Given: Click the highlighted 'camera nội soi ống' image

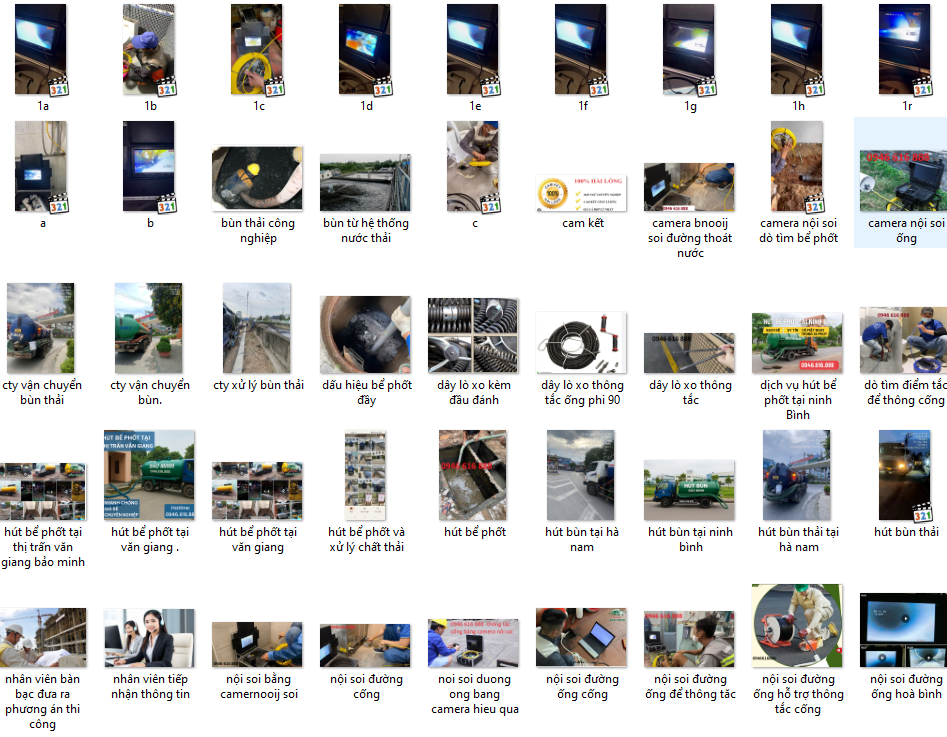Looking at the screenshot, I should [904, 181].
